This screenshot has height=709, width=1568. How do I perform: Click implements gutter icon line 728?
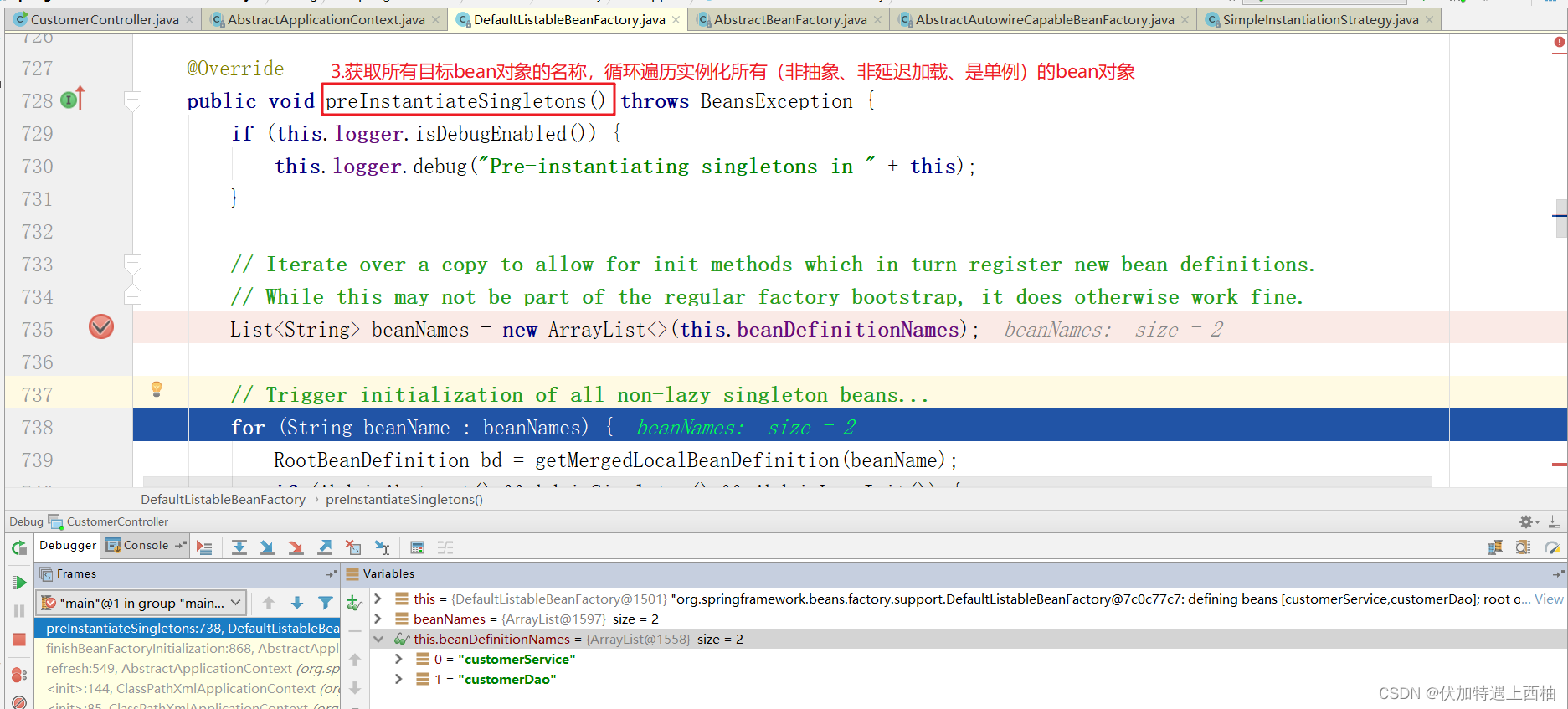pos(73,100)
